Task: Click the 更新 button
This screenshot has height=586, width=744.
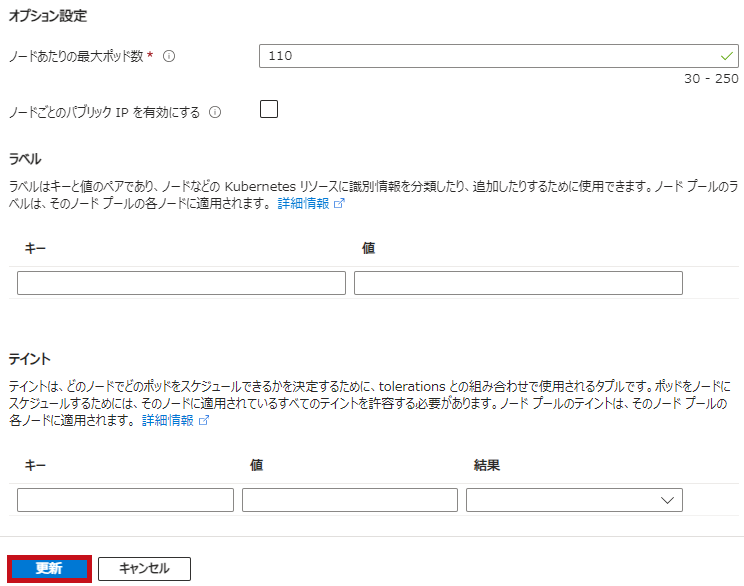Action: [x=49, y=568]
